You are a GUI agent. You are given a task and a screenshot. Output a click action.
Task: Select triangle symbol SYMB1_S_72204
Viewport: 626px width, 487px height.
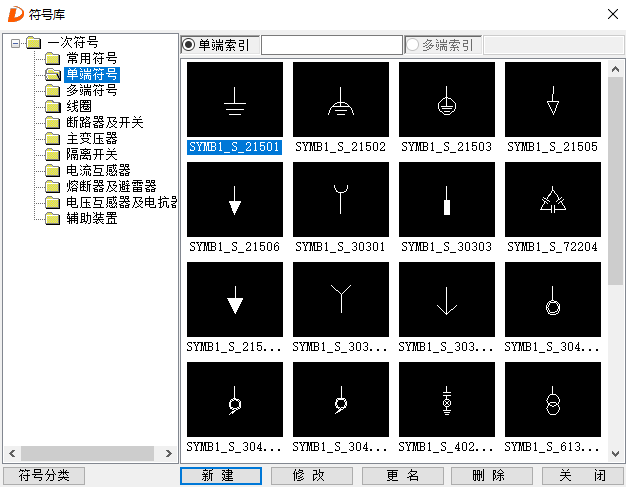553,199
